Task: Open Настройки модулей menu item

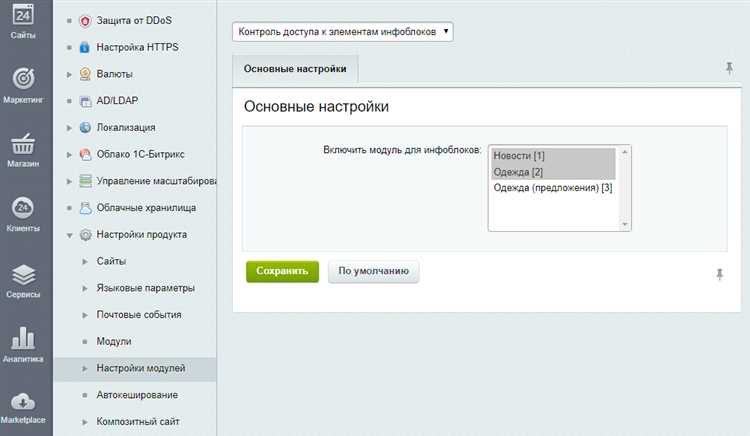Action: click(x=141, y=368)
